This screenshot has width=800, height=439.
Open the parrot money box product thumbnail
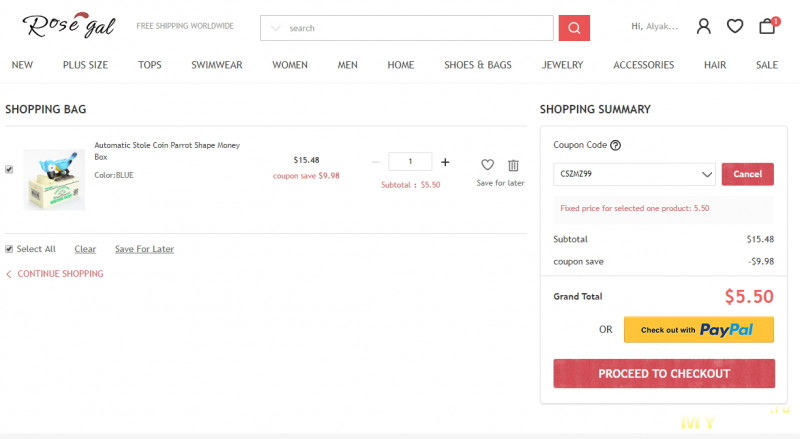click(54, 179)
